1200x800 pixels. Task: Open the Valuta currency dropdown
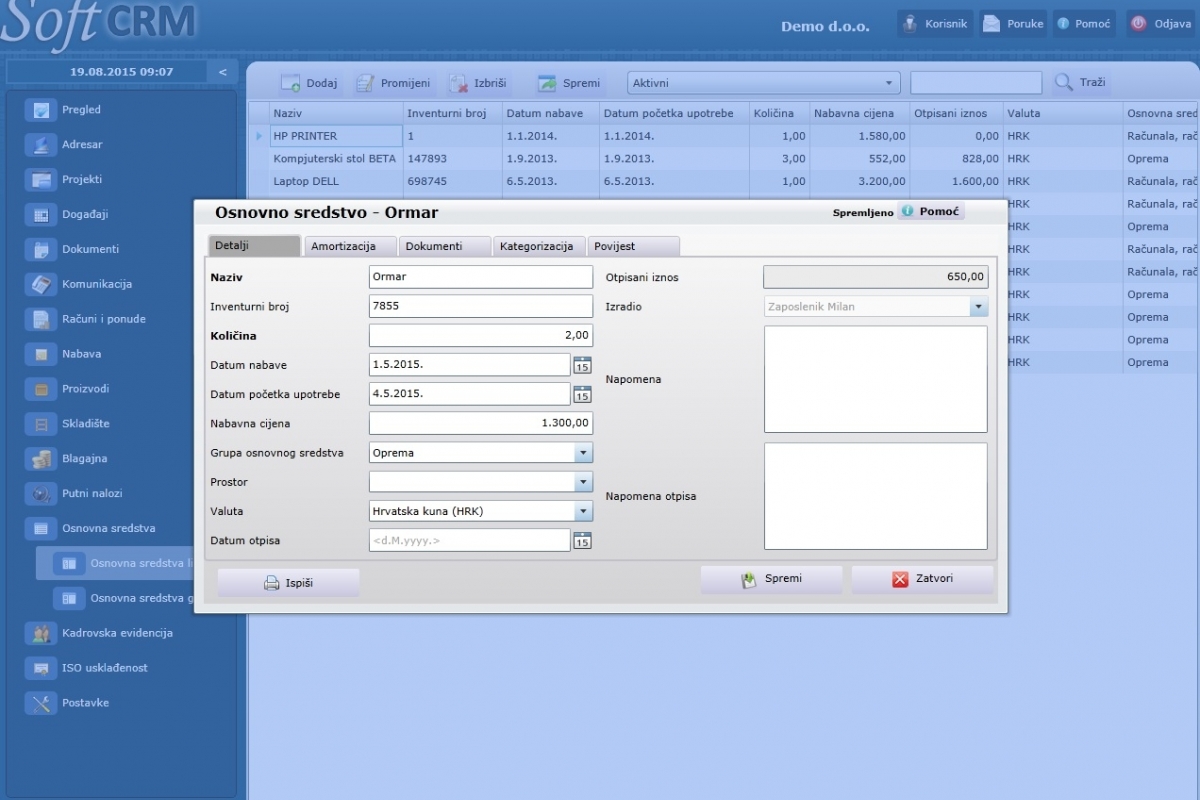point(583,511)
